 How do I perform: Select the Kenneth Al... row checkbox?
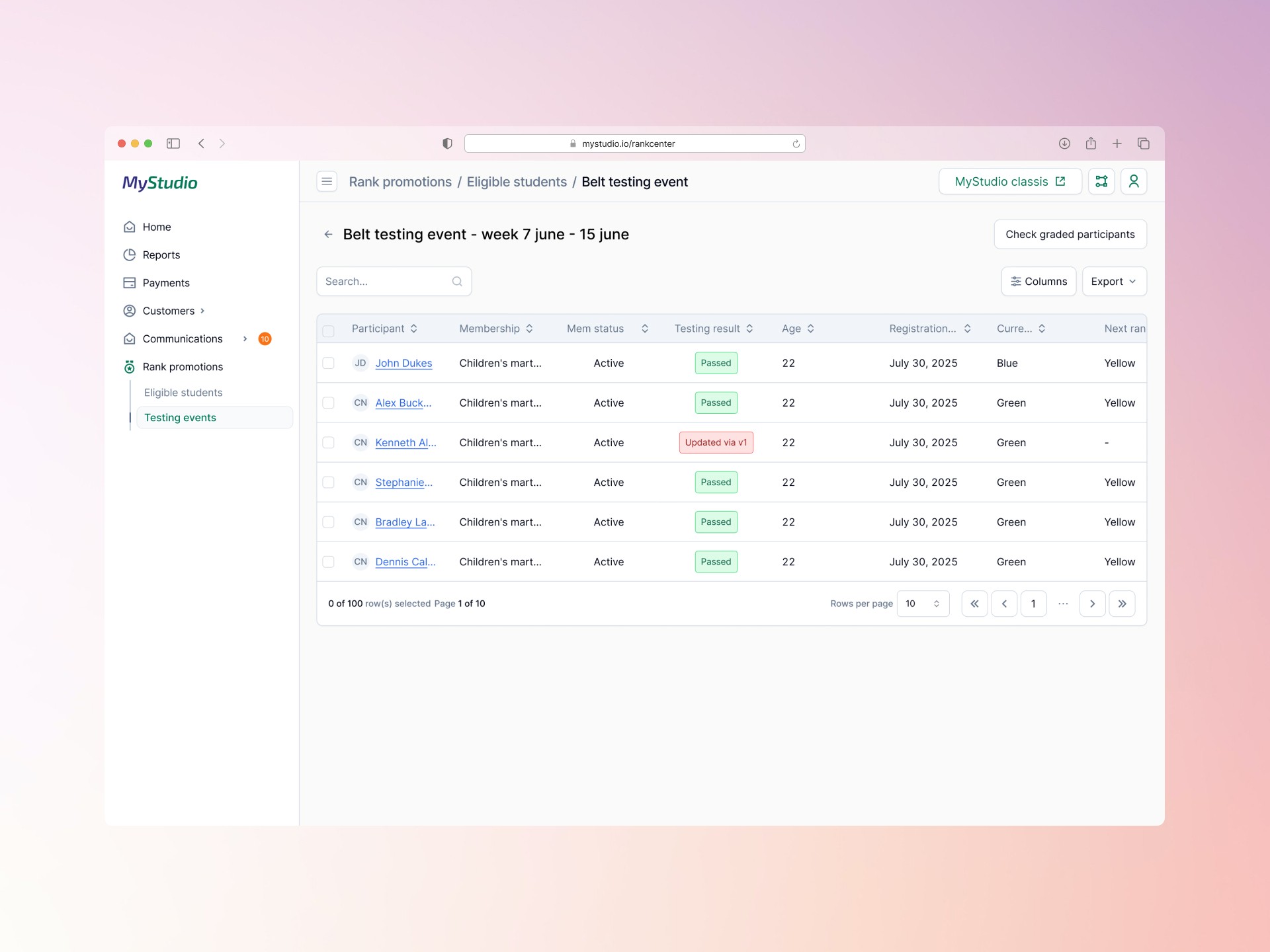click(x=328, y=442)
